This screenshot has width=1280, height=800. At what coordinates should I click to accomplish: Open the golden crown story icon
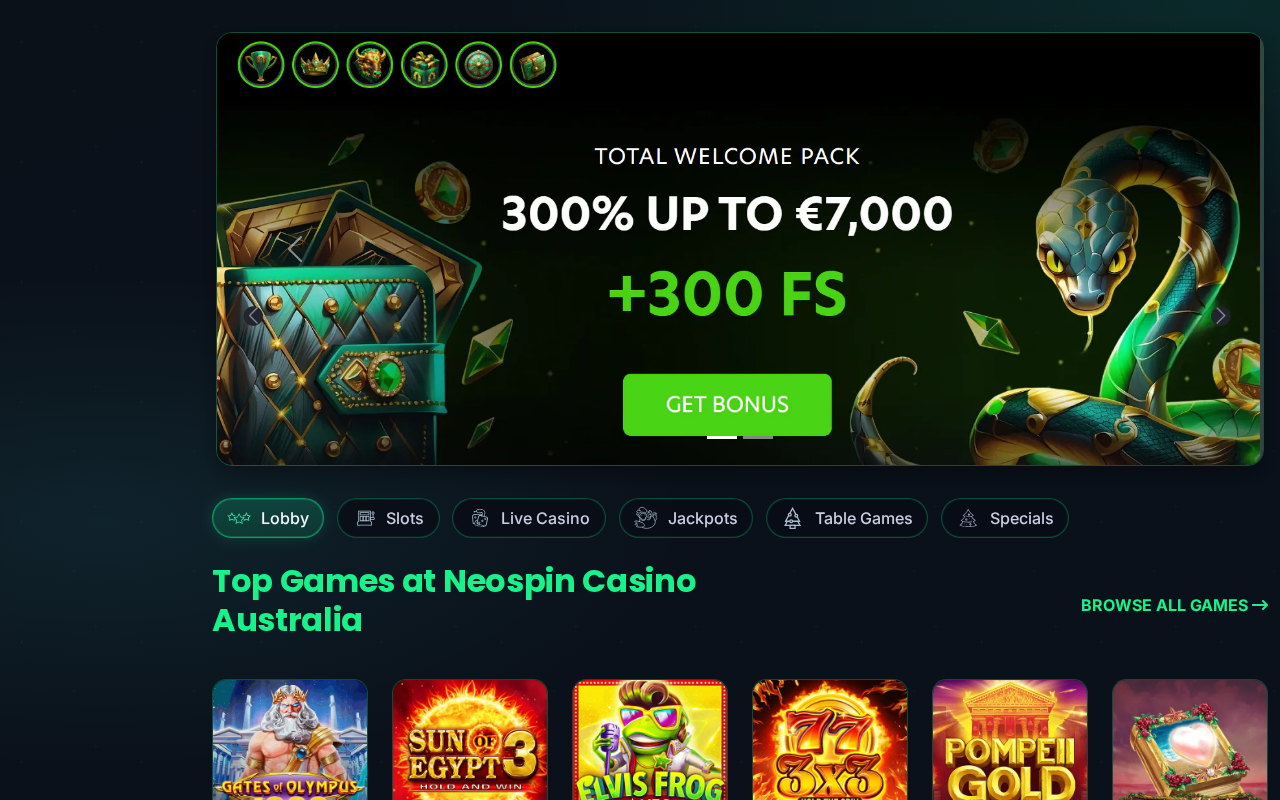point(315,65)
